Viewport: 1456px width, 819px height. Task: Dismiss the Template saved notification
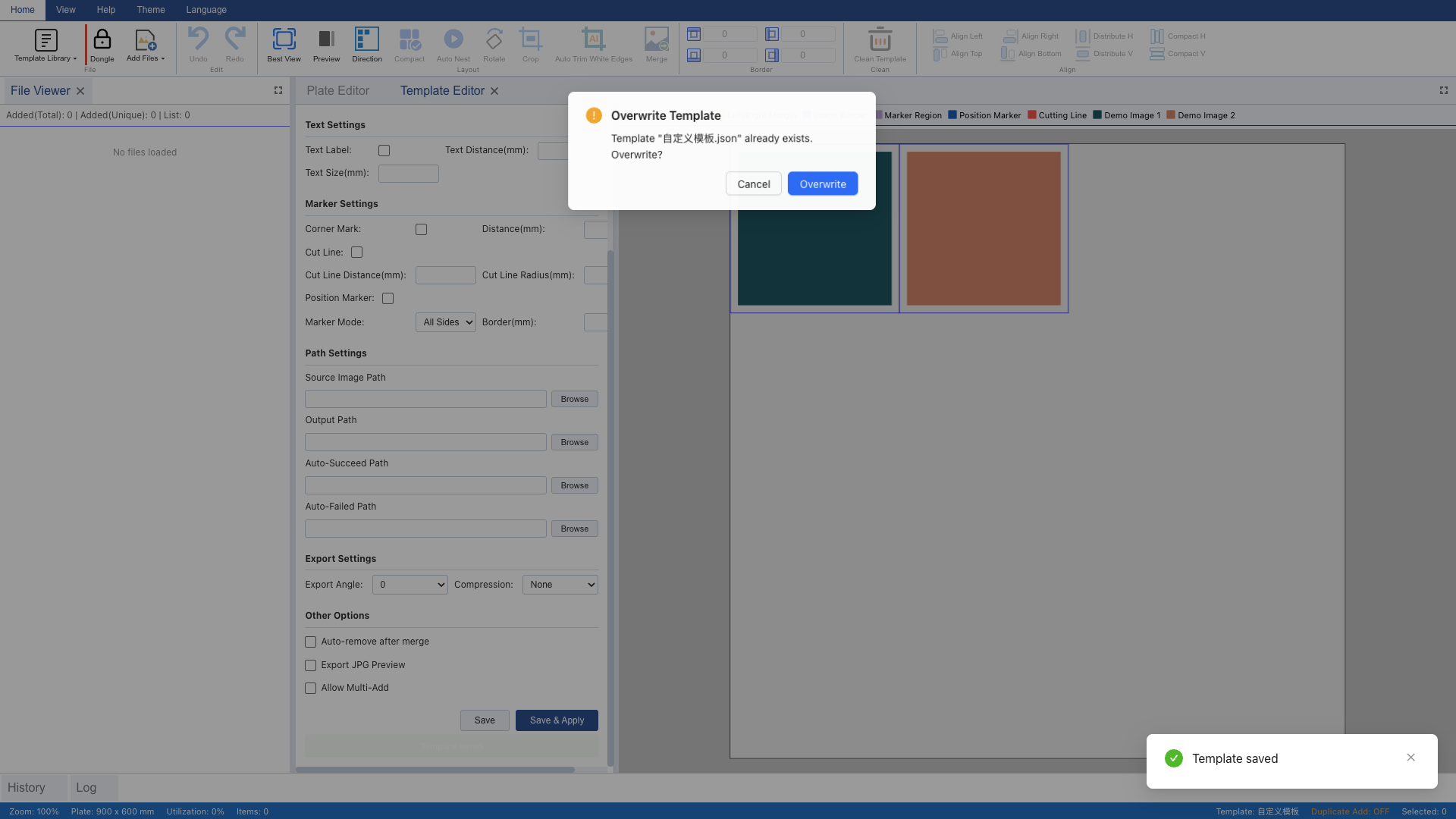click(x=1410, y=758)
